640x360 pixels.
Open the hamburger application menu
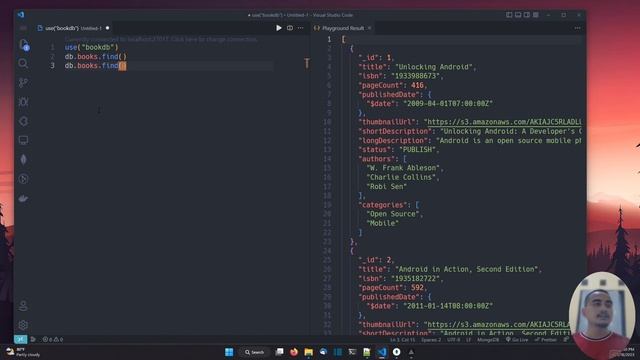tap(23, 28)
